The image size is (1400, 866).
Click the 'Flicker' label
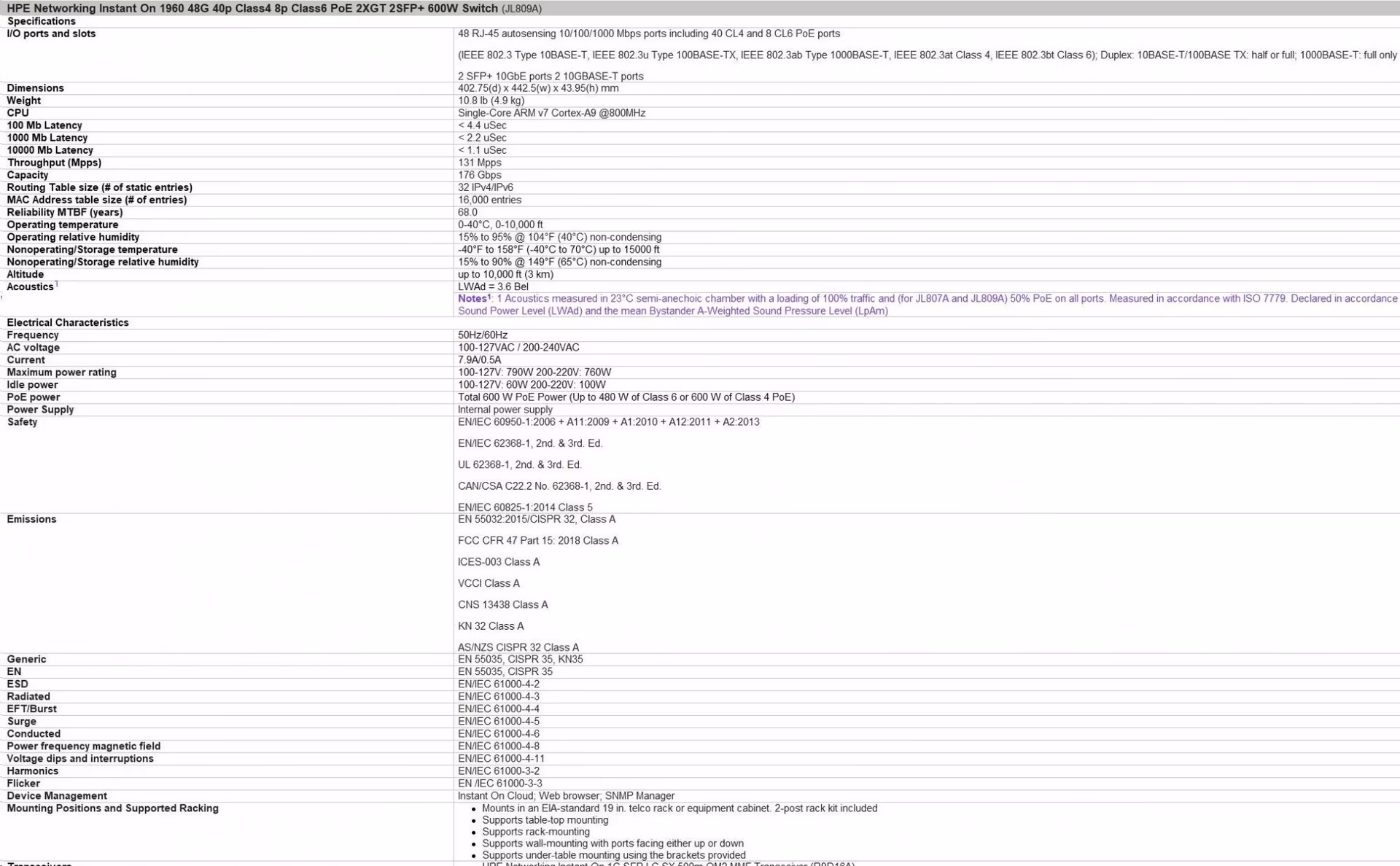click(23, 784)
